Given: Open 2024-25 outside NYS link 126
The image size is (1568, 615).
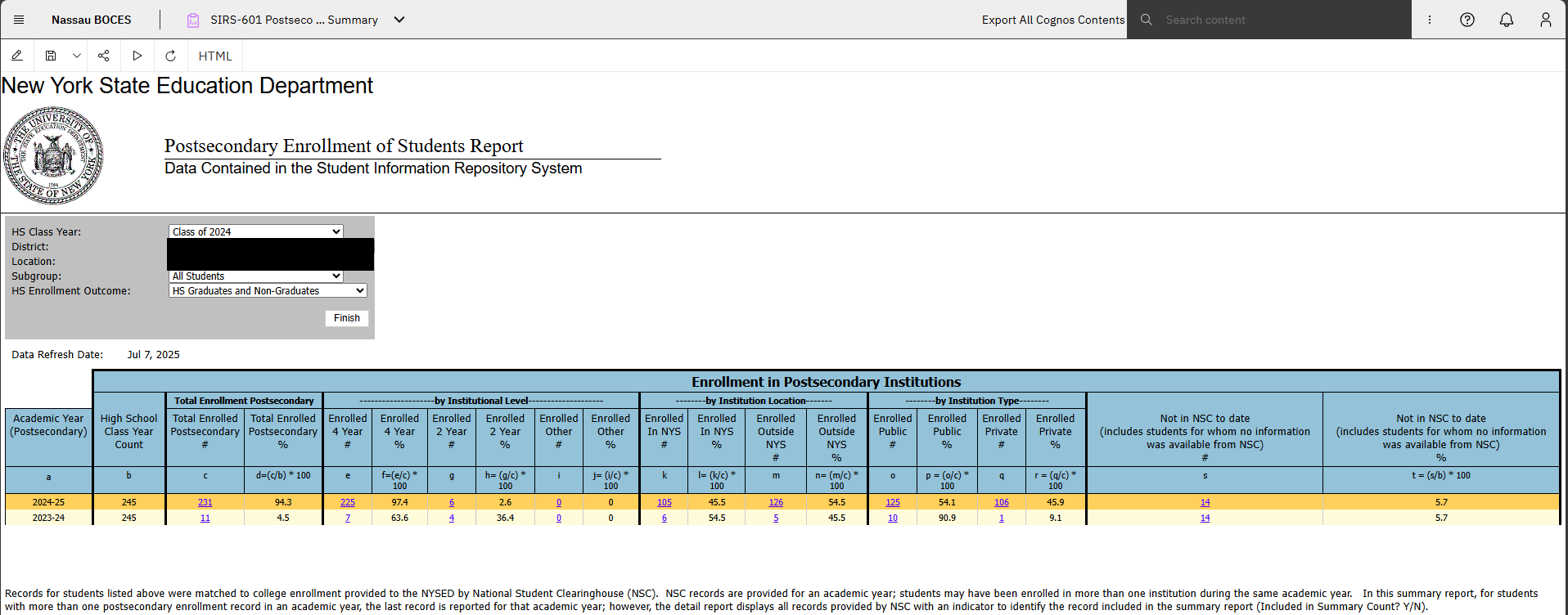Looking at the screenshot, I should pos(776,503).
